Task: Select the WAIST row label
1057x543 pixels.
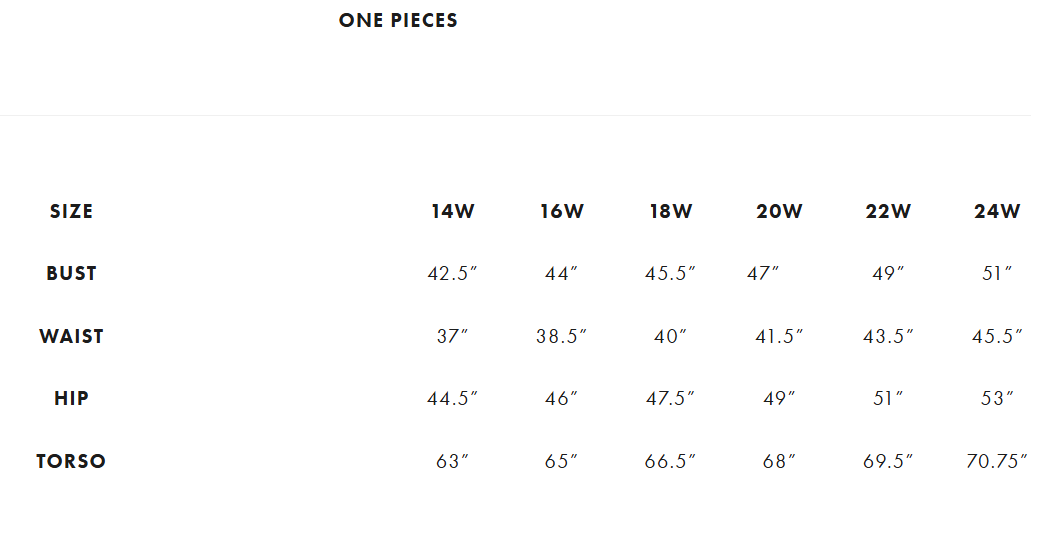Action: pos(71,337)
